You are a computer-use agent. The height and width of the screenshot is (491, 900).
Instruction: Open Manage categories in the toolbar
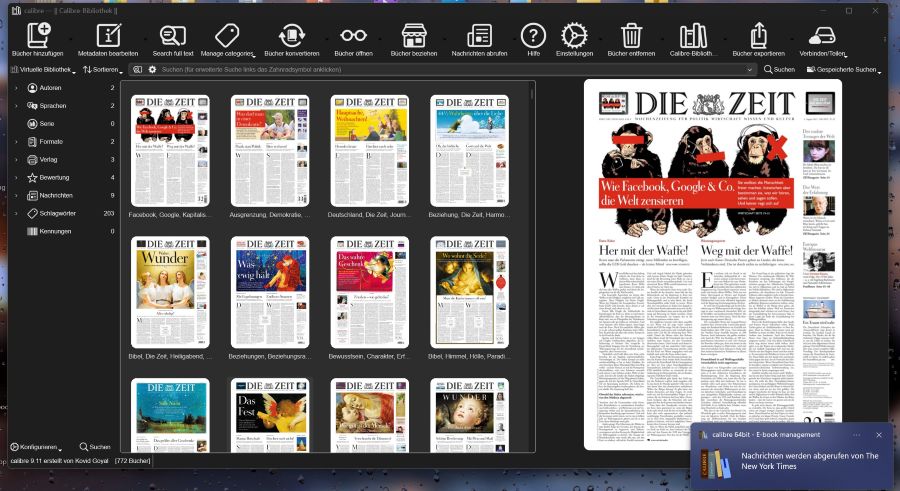click(227, 36)
